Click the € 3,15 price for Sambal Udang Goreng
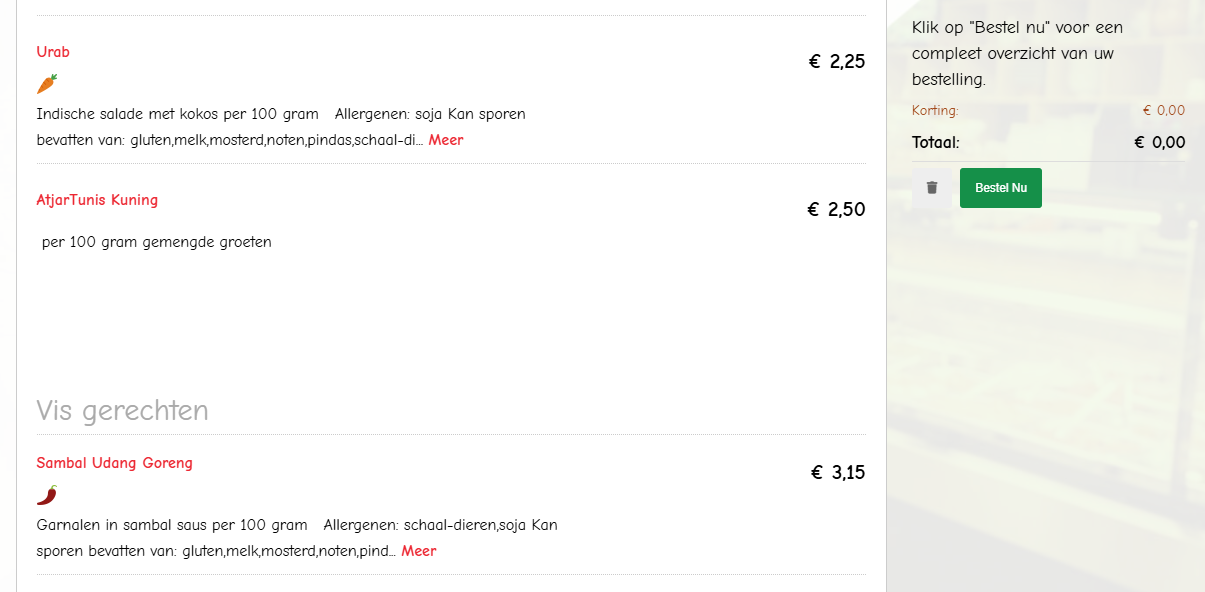 click(x=836, y=472)
